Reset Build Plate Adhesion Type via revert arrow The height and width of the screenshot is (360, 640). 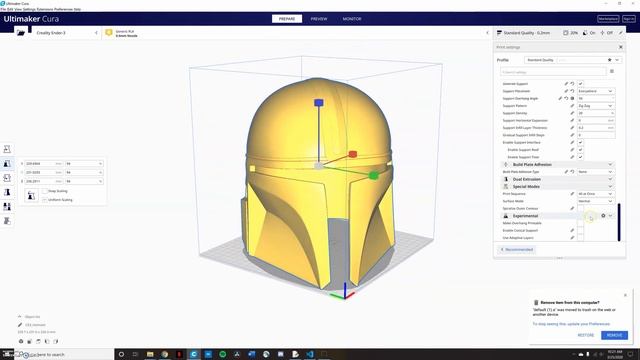(572, 172)
